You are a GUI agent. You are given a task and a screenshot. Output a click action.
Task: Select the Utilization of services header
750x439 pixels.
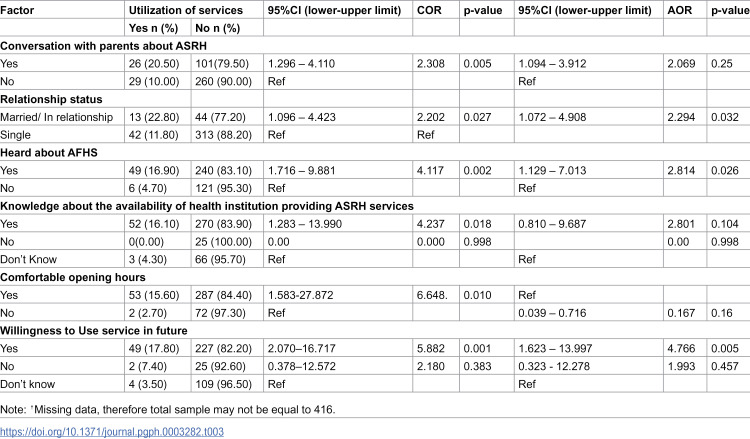[186, 10]
